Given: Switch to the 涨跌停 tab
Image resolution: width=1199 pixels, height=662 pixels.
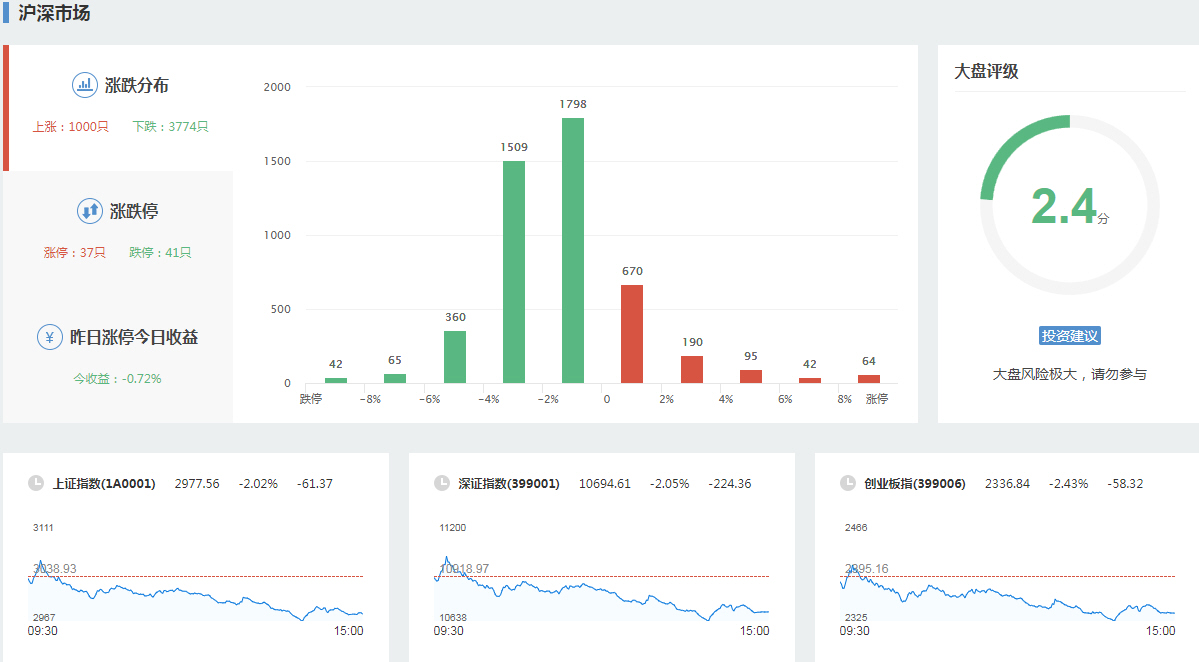Looking at the screenshot, I should (118, 230).
